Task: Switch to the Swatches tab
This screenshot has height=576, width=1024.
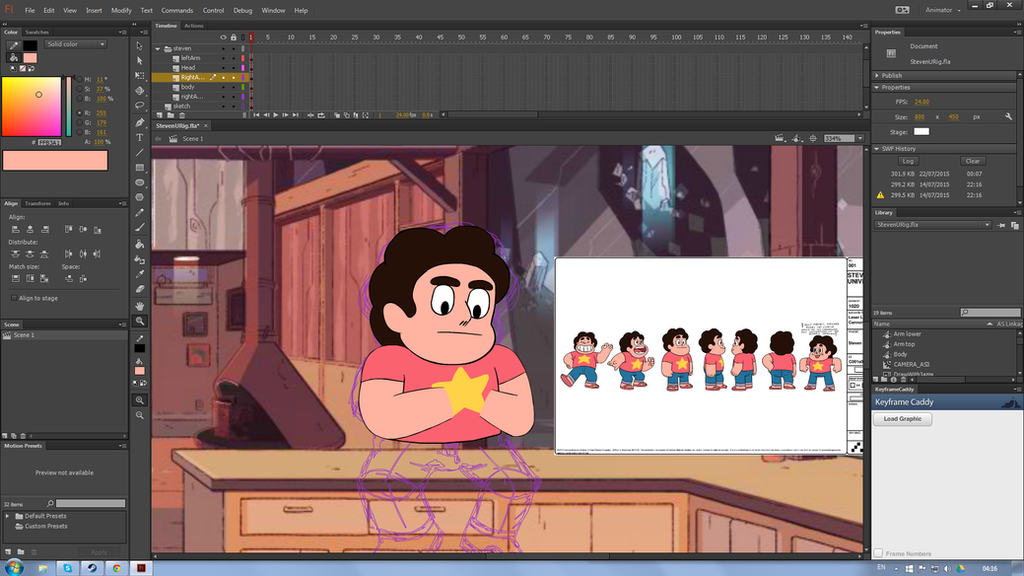Action: (37, 32)
